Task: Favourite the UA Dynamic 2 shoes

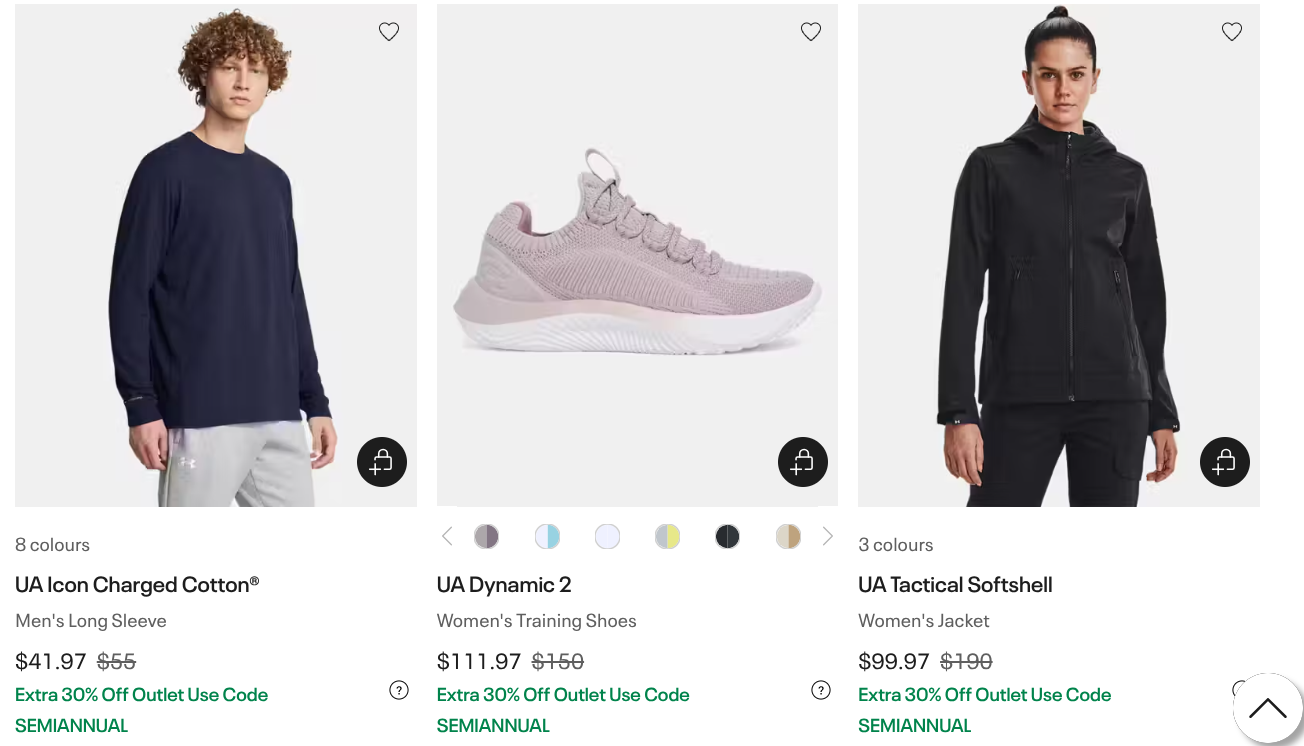Action: tap(811, 31)
